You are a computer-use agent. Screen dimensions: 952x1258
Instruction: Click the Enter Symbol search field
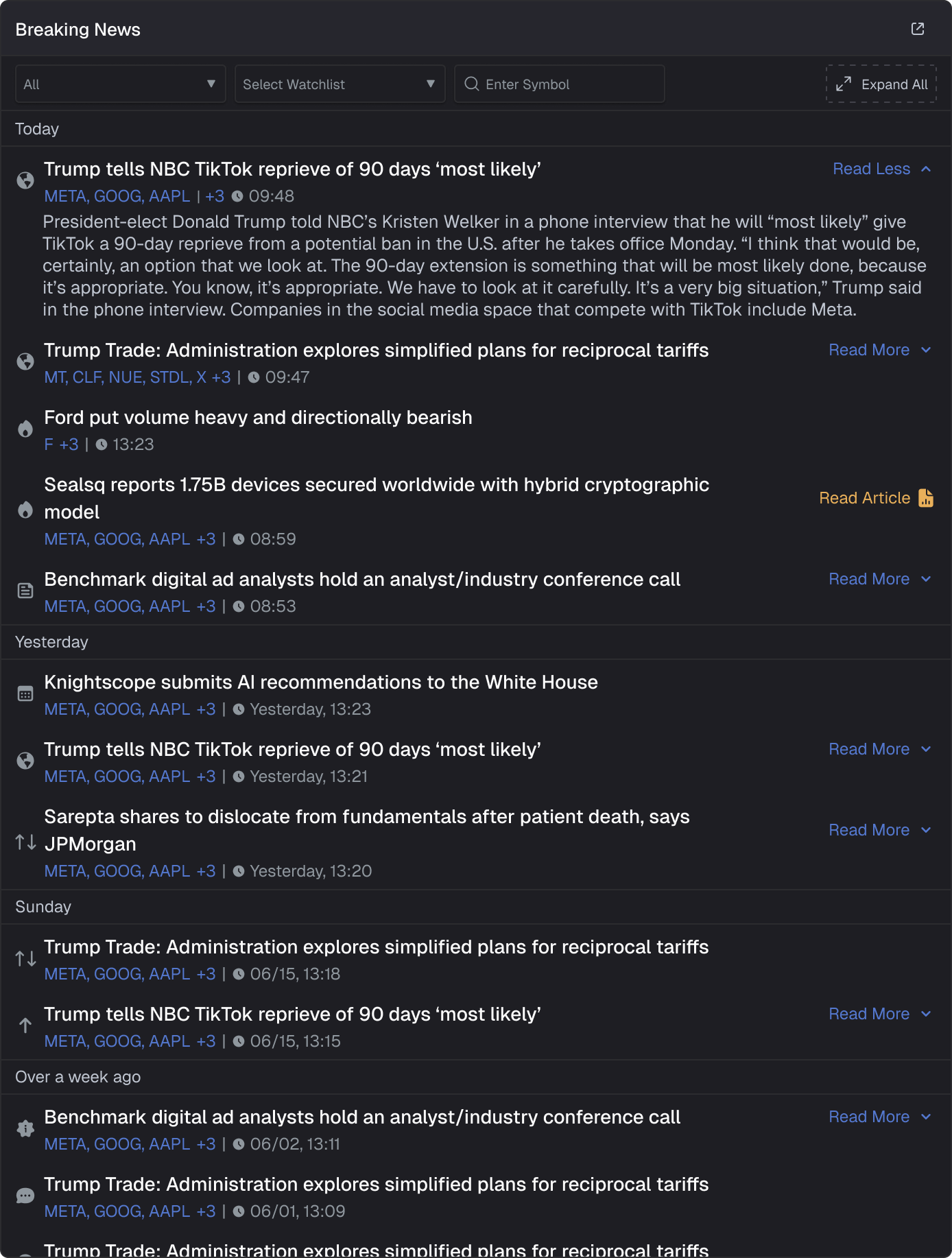[x=569, y=84]
